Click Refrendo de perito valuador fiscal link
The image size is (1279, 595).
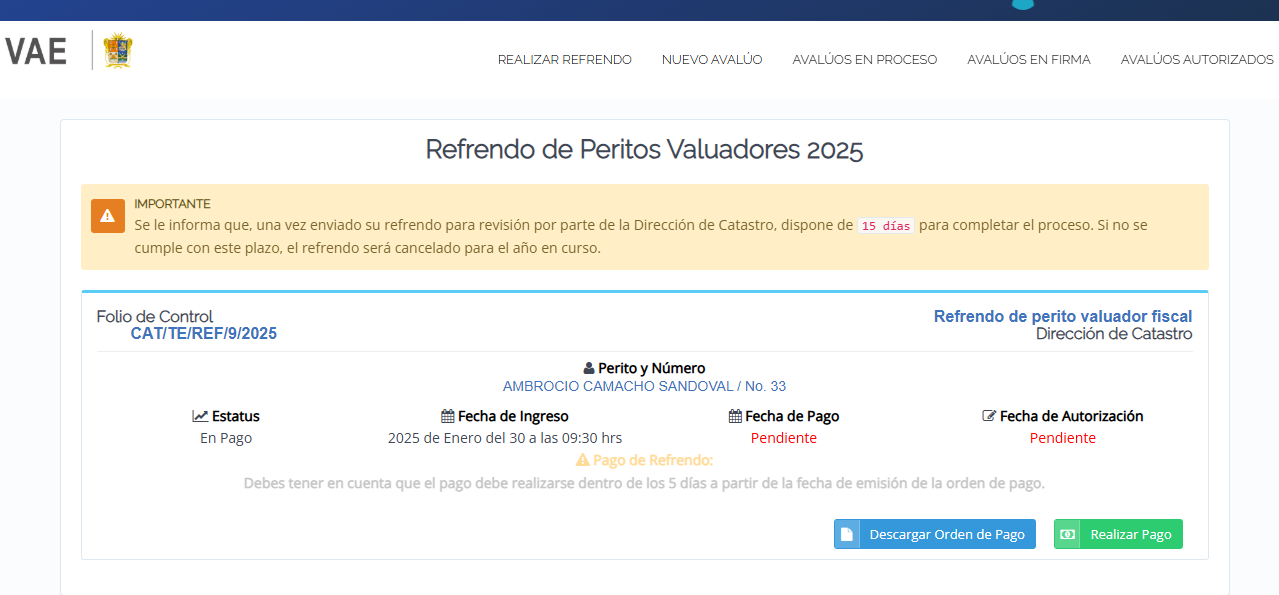pos(1063,317)
